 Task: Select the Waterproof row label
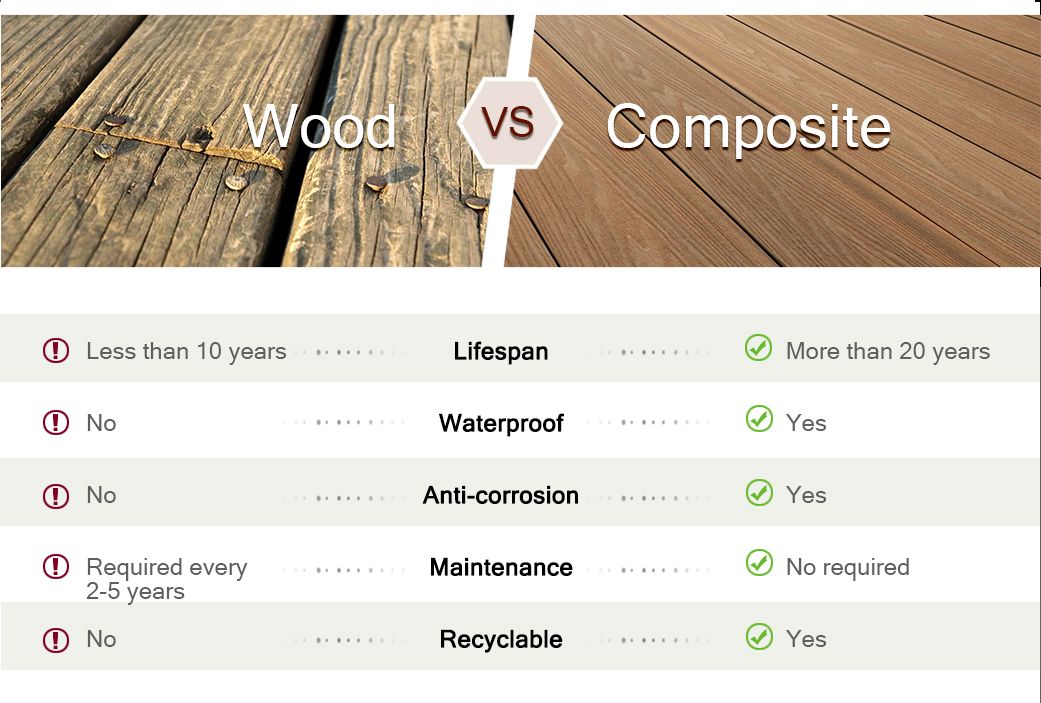pos(501,424)
